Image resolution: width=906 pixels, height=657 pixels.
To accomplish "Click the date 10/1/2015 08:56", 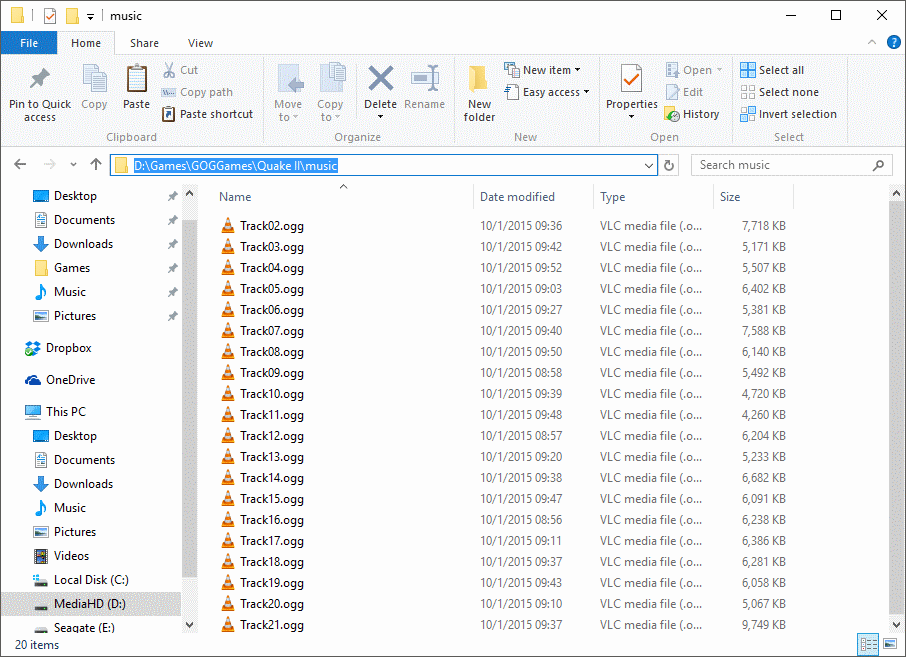I will (521, 519).
